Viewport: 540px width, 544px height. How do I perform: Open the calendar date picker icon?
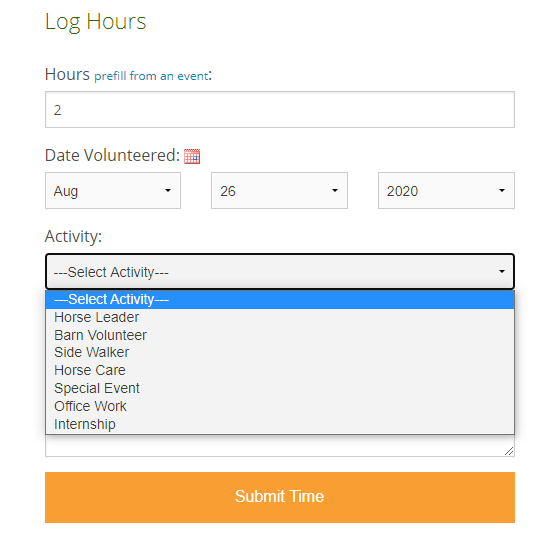click(x=192, y=156)
